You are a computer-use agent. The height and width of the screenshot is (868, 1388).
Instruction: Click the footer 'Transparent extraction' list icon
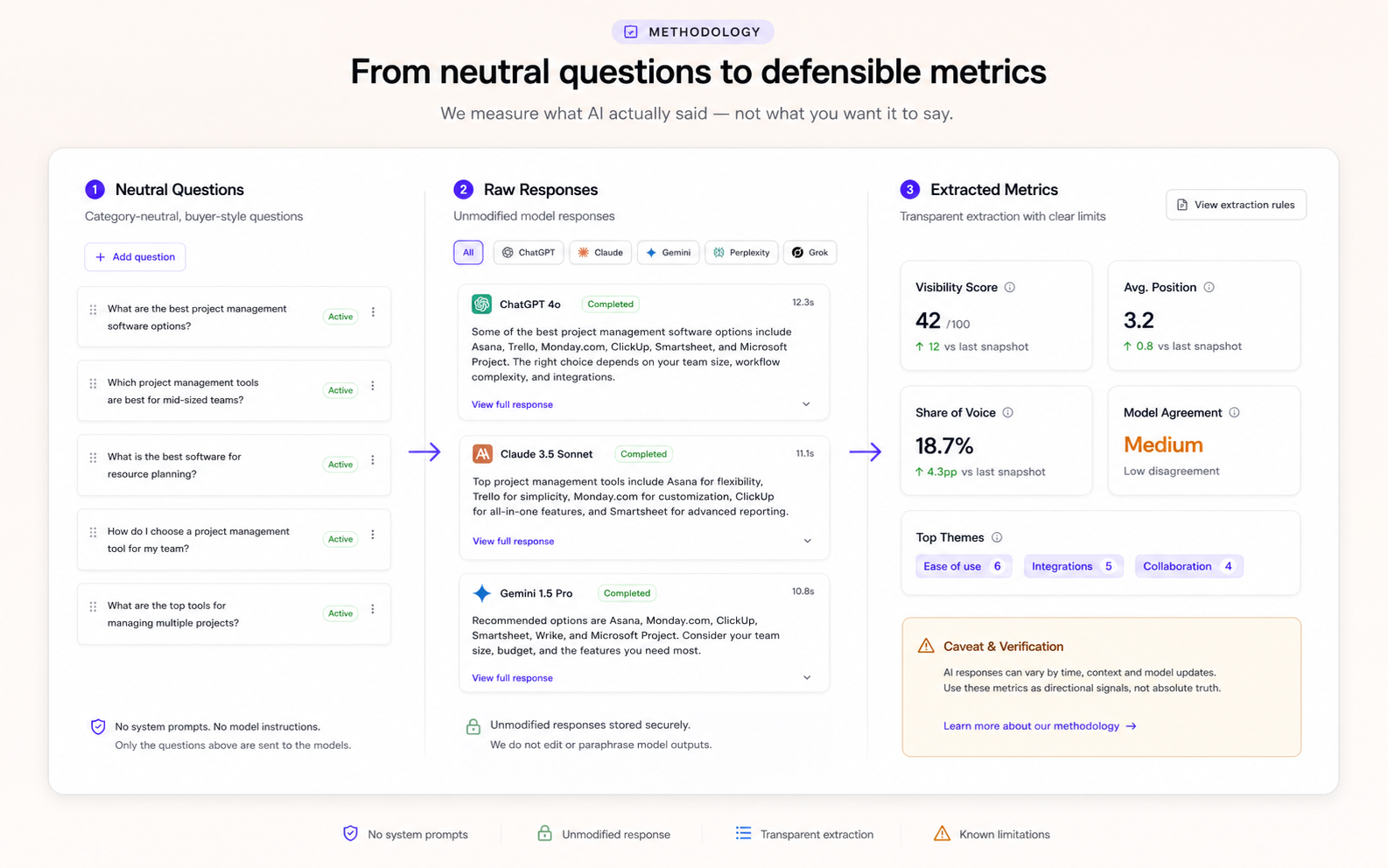743,833
